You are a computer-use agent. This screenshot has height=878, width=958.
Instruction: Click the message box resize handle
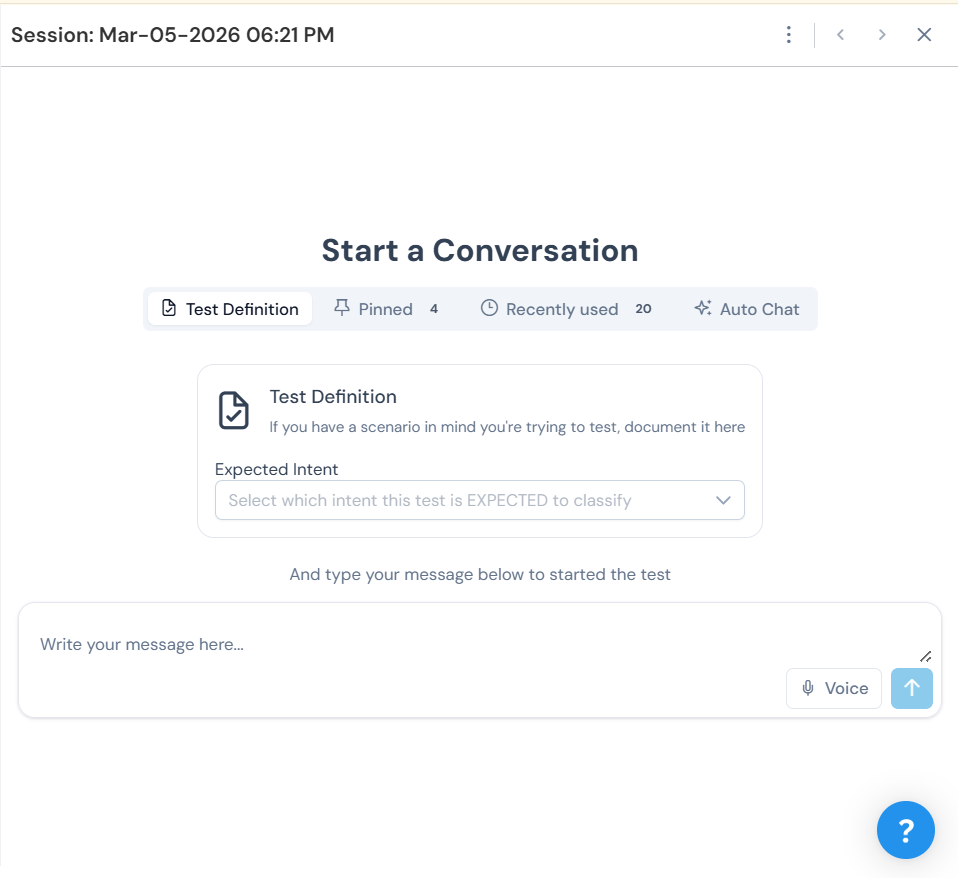coord(925,656)
